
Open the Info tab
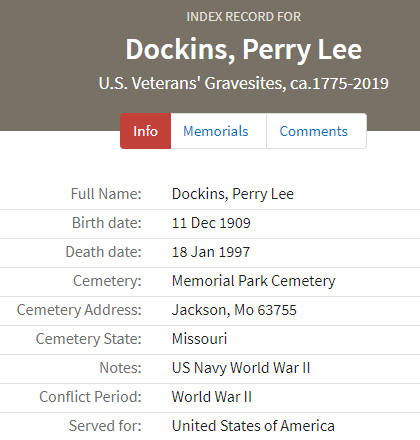(145, 131)
